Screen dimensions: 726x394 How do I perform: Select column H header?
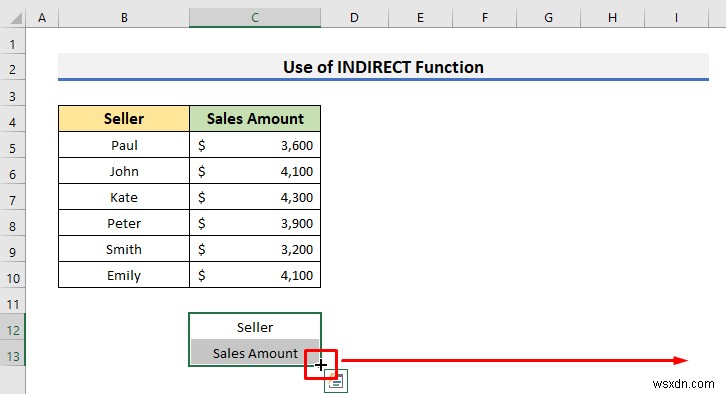[x=612, y=18]
